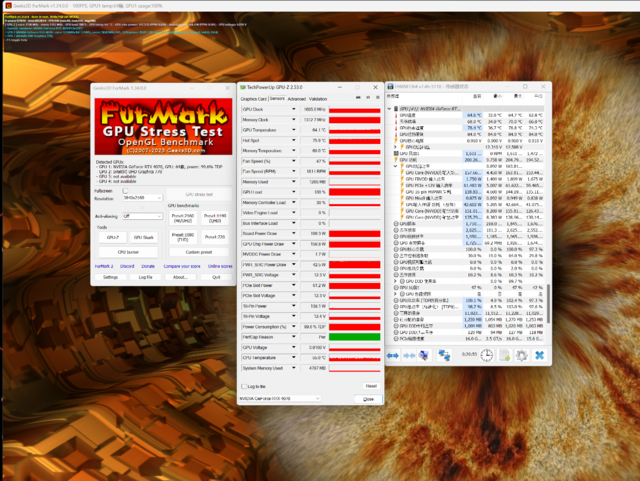Click GPU-Z Fan Speed (RPM) value field

click(x=313, y=171)
